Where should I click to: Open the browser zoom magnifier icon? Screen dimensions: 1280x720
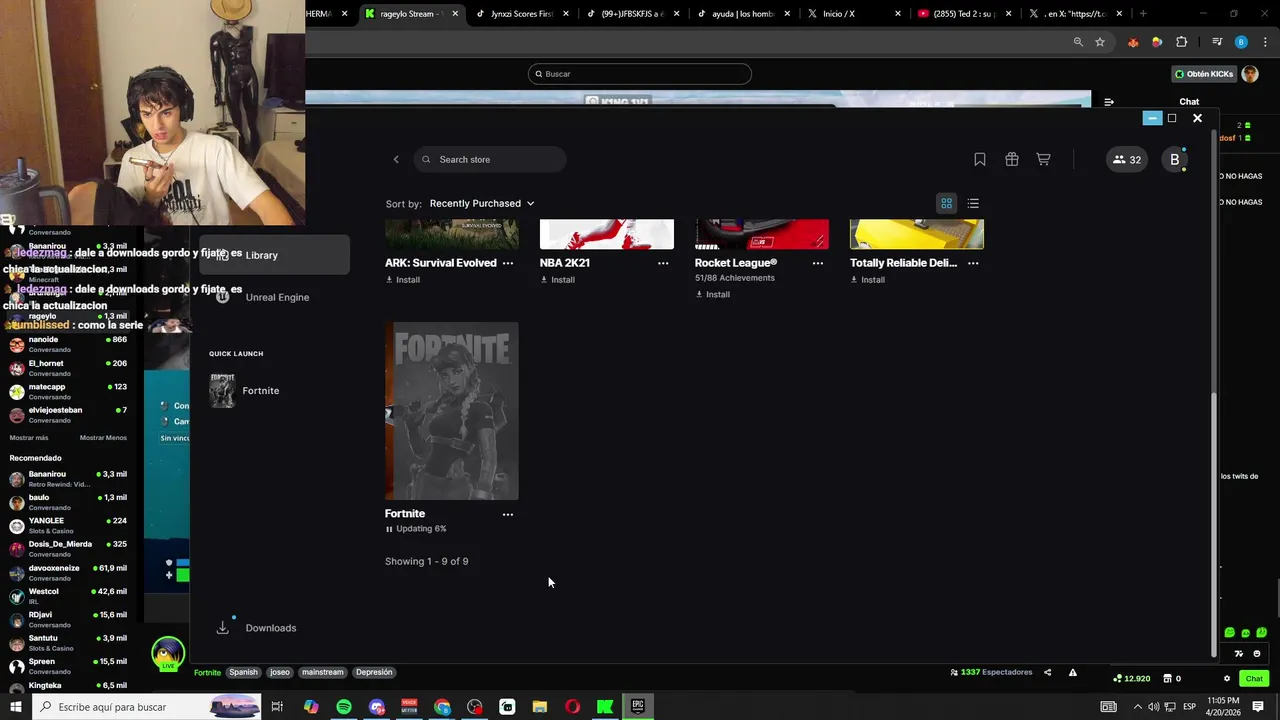pos(1078,42)
